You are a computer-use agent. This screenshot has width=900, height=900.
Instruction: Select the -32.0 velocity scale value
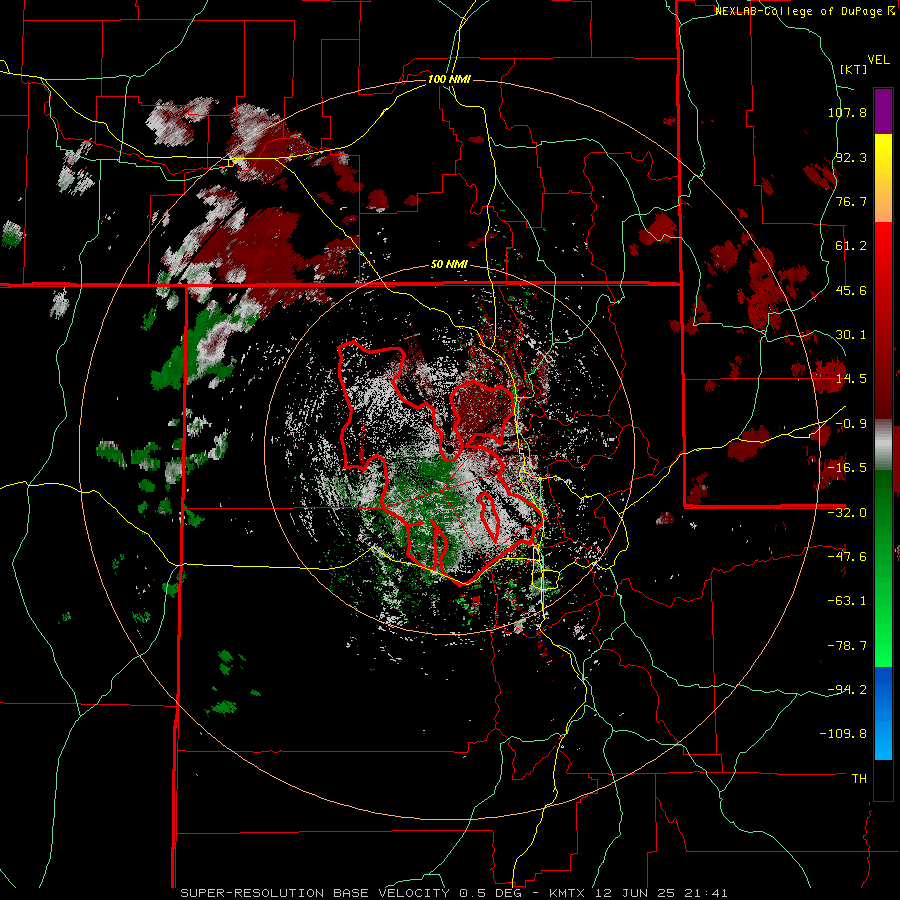pyautogui.click(x=847, y=513)
